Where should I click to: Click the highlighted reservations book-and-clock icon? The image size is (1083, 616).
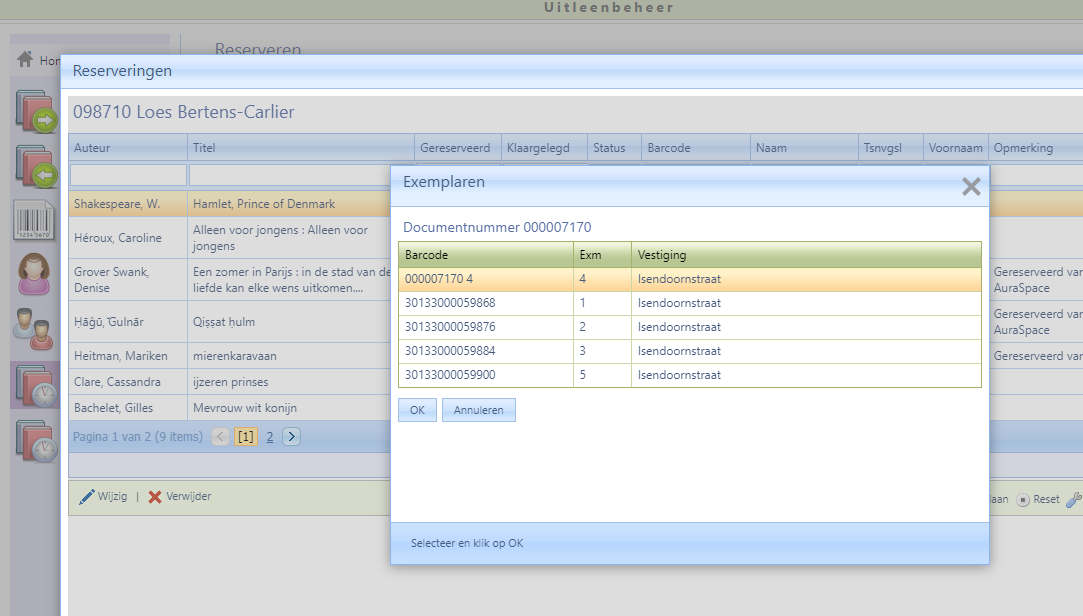click(x=35, y=384)
